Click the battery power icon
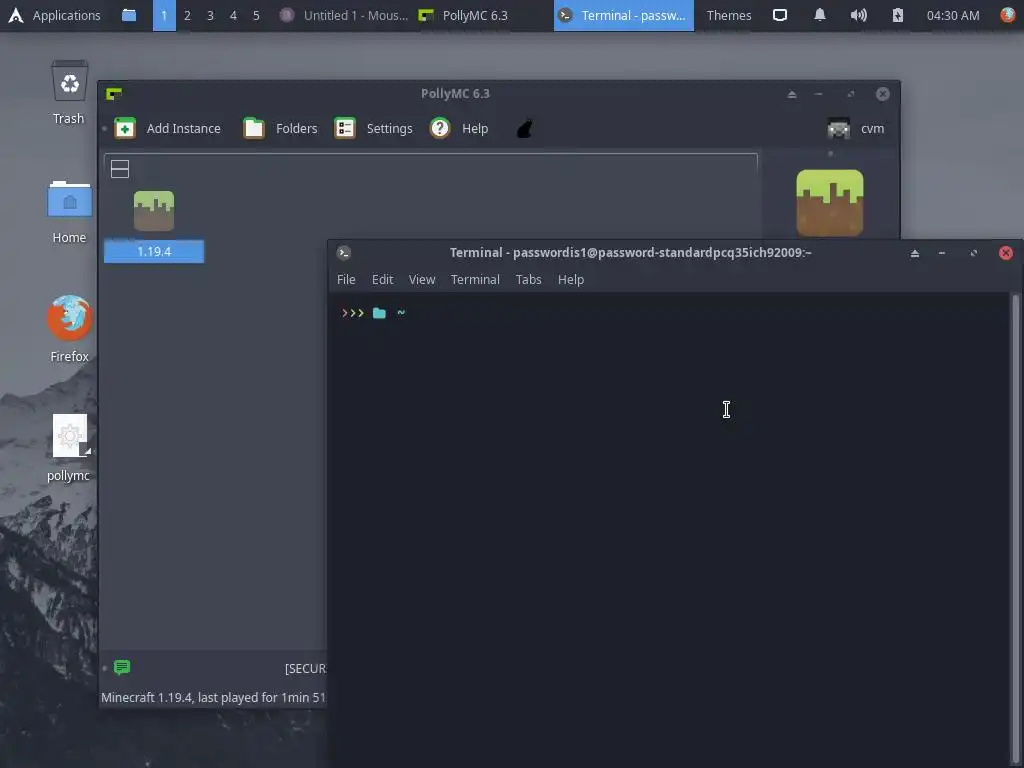This screenshot has width=1024, height=768. click(x=898, y=15)
